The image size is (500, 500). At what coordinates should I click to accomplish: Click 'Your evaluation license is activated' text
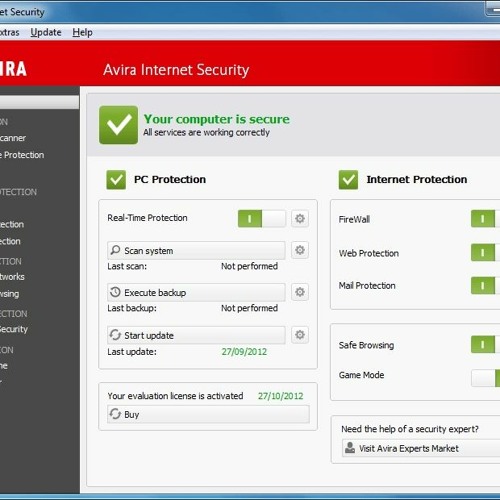pos(175,396)
